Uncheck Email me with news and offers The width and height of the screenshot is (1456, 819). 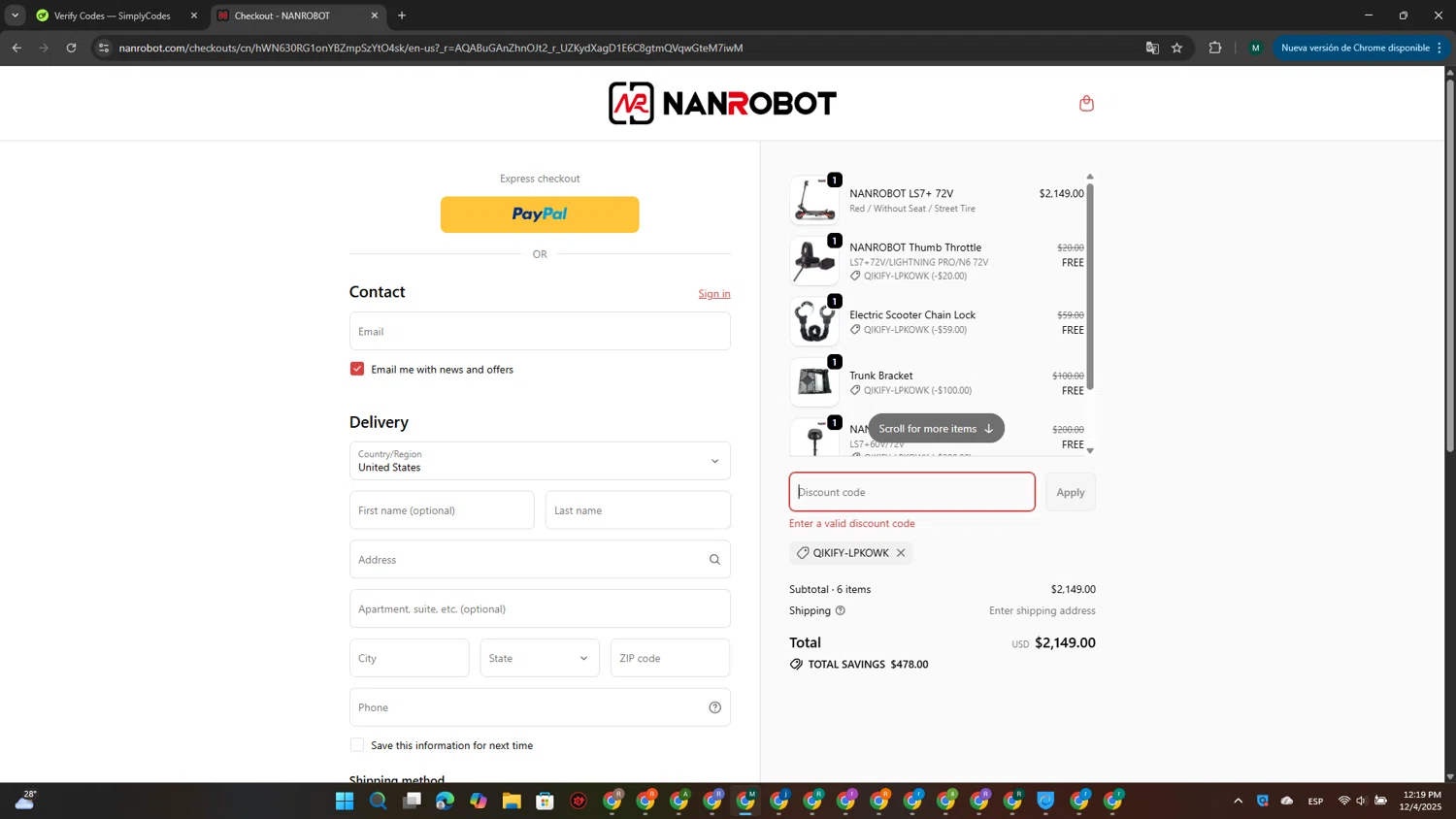click(357, 369)
